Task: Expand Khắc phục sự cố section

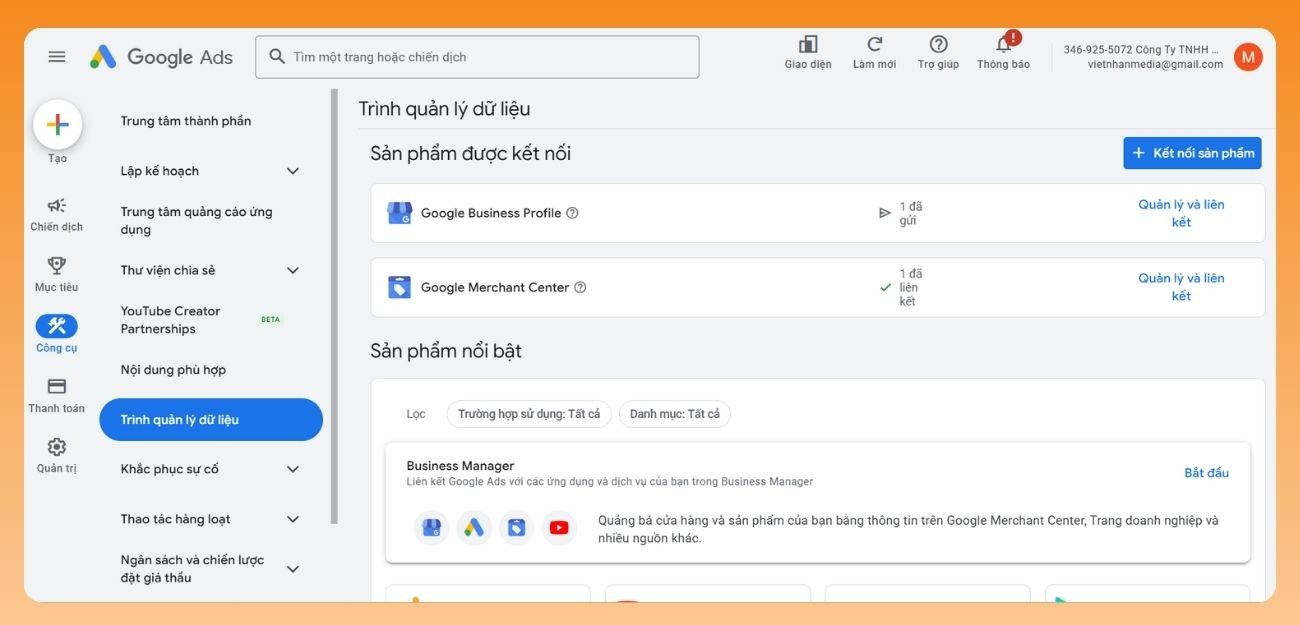Action: pyautogui.click(x=293, y=469)
